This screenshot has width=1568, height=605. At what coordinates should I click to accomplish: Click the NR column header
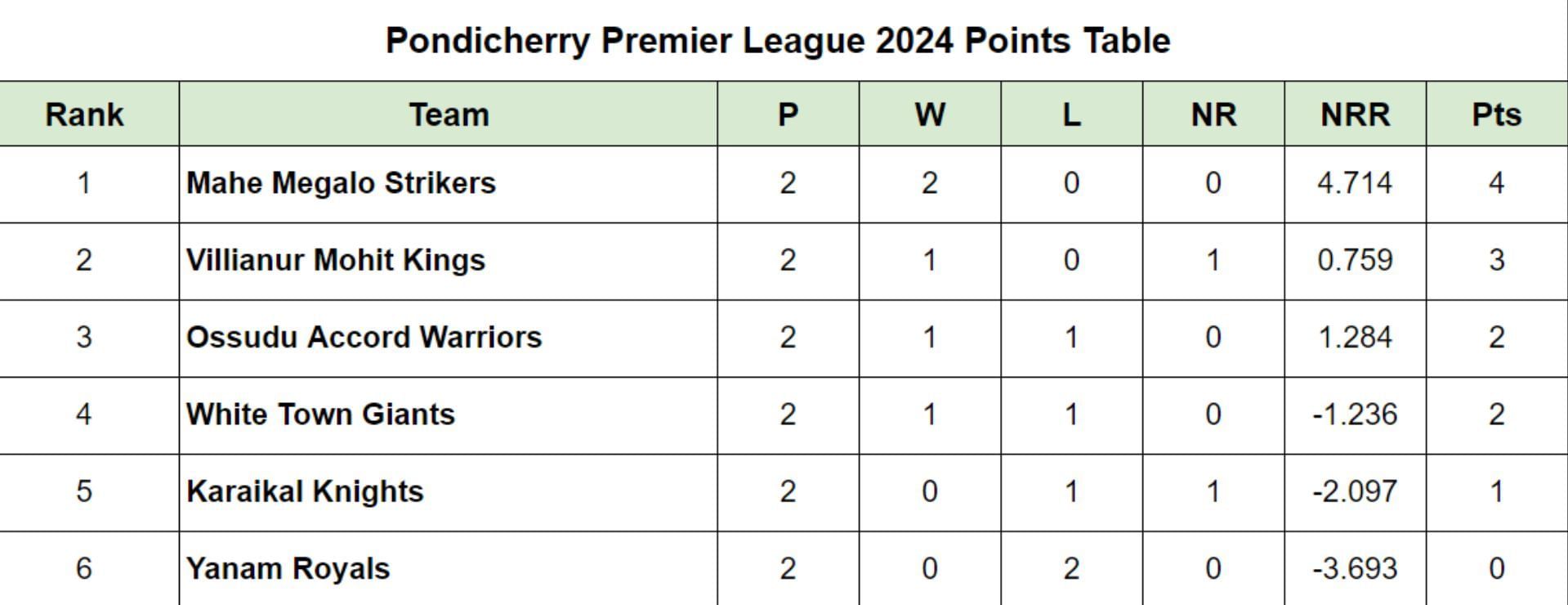(x=1213, y=114)
